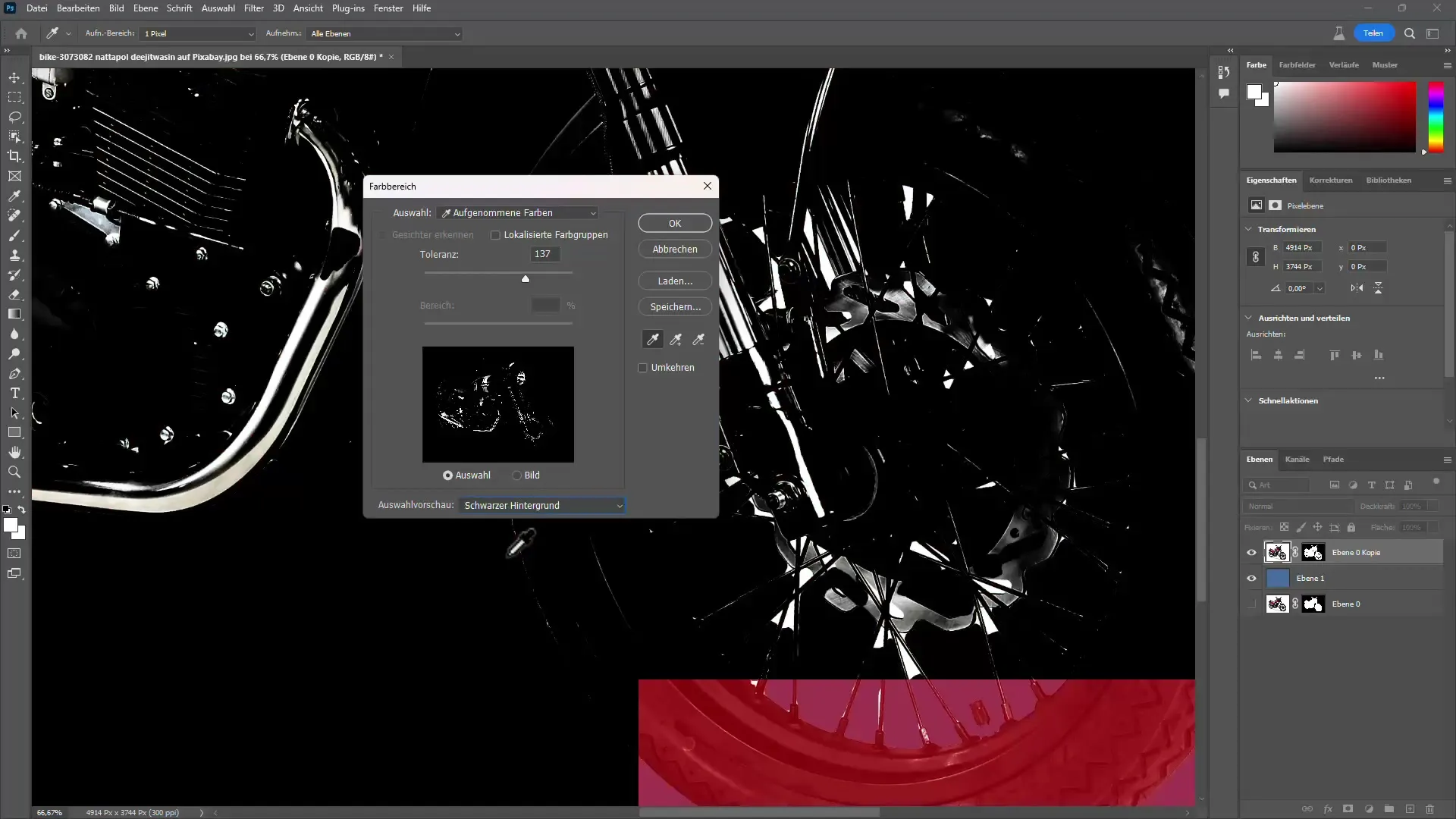Click the Laden... button

[x=675, y=281]
